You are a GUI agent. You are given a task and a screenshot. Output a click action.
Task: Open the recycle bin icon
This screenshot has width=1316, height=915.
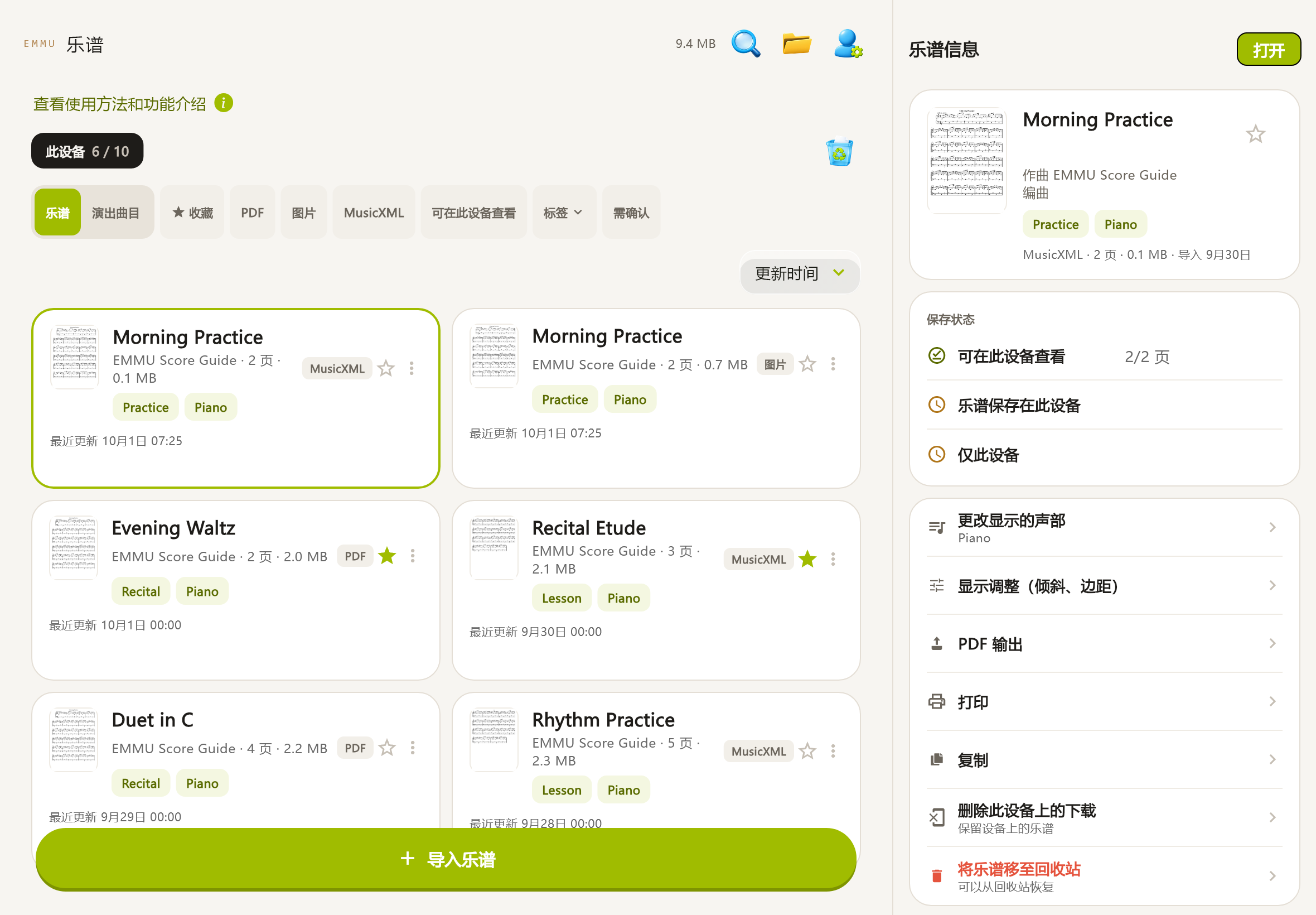point(839,152)
